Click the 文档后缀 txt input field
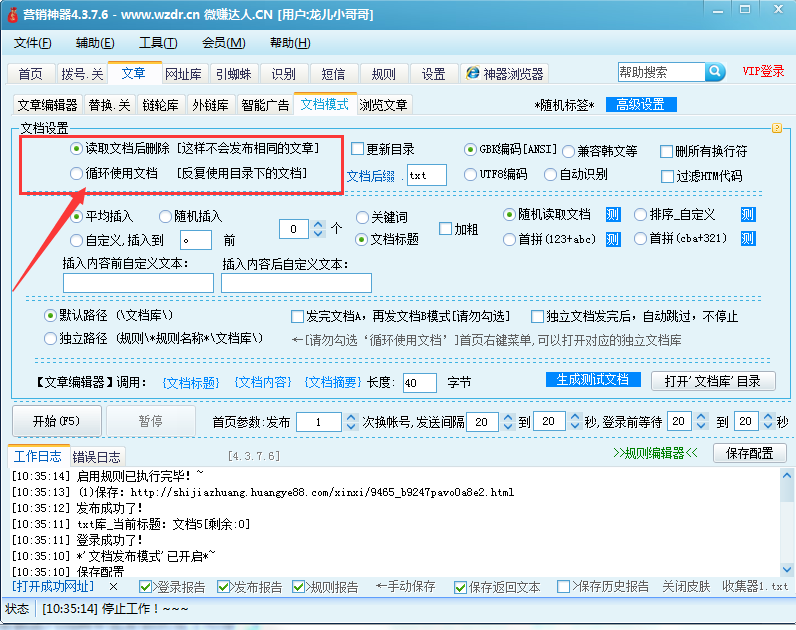This screenshot has width=796, height=630. click(x=426, y=175)
